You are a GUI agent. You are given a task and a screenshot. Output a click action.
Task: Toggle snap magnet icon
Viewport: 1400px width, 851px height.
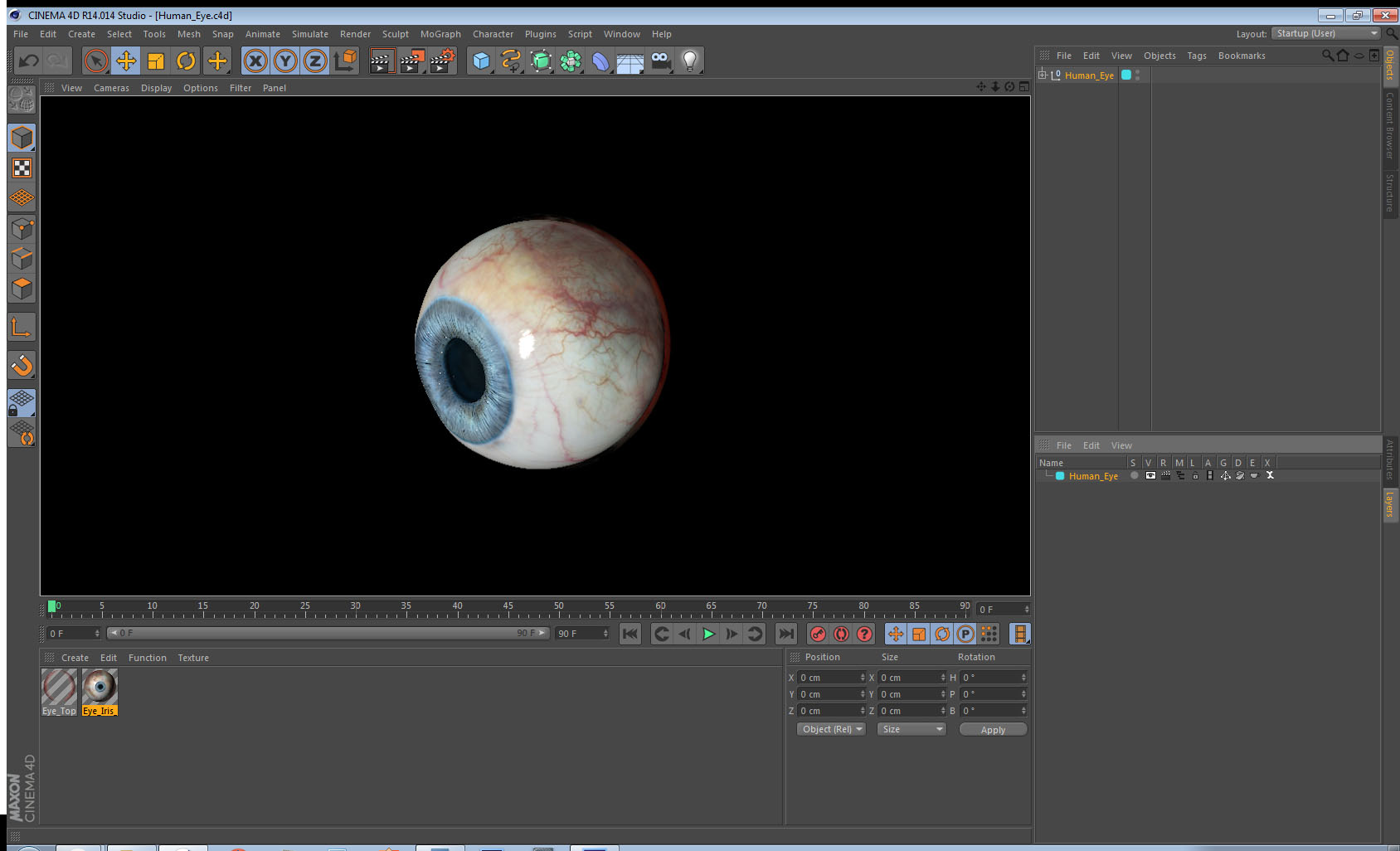22,365
